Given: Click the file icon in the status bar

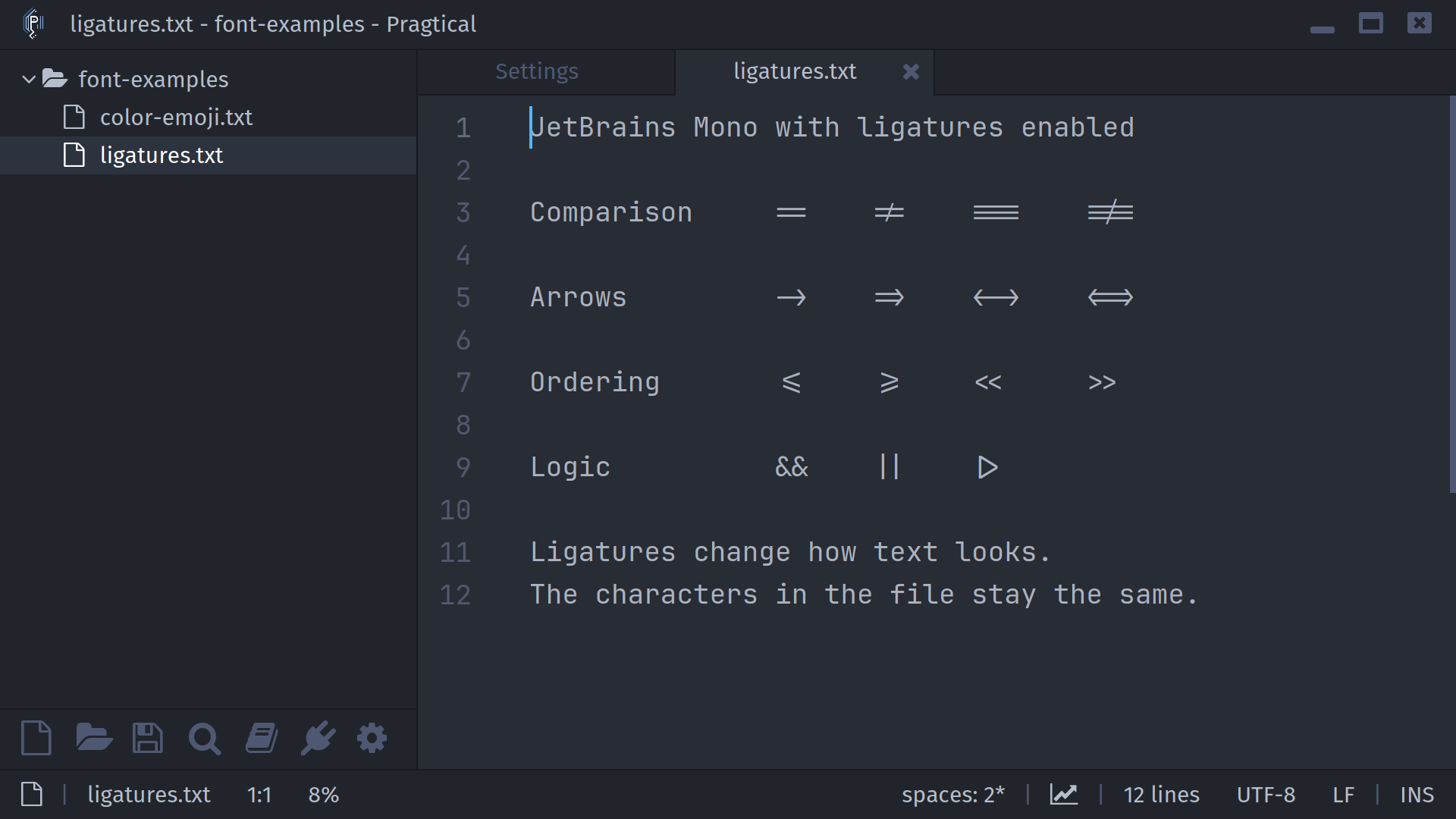Looking at the screenshot, I should point(32,794).
